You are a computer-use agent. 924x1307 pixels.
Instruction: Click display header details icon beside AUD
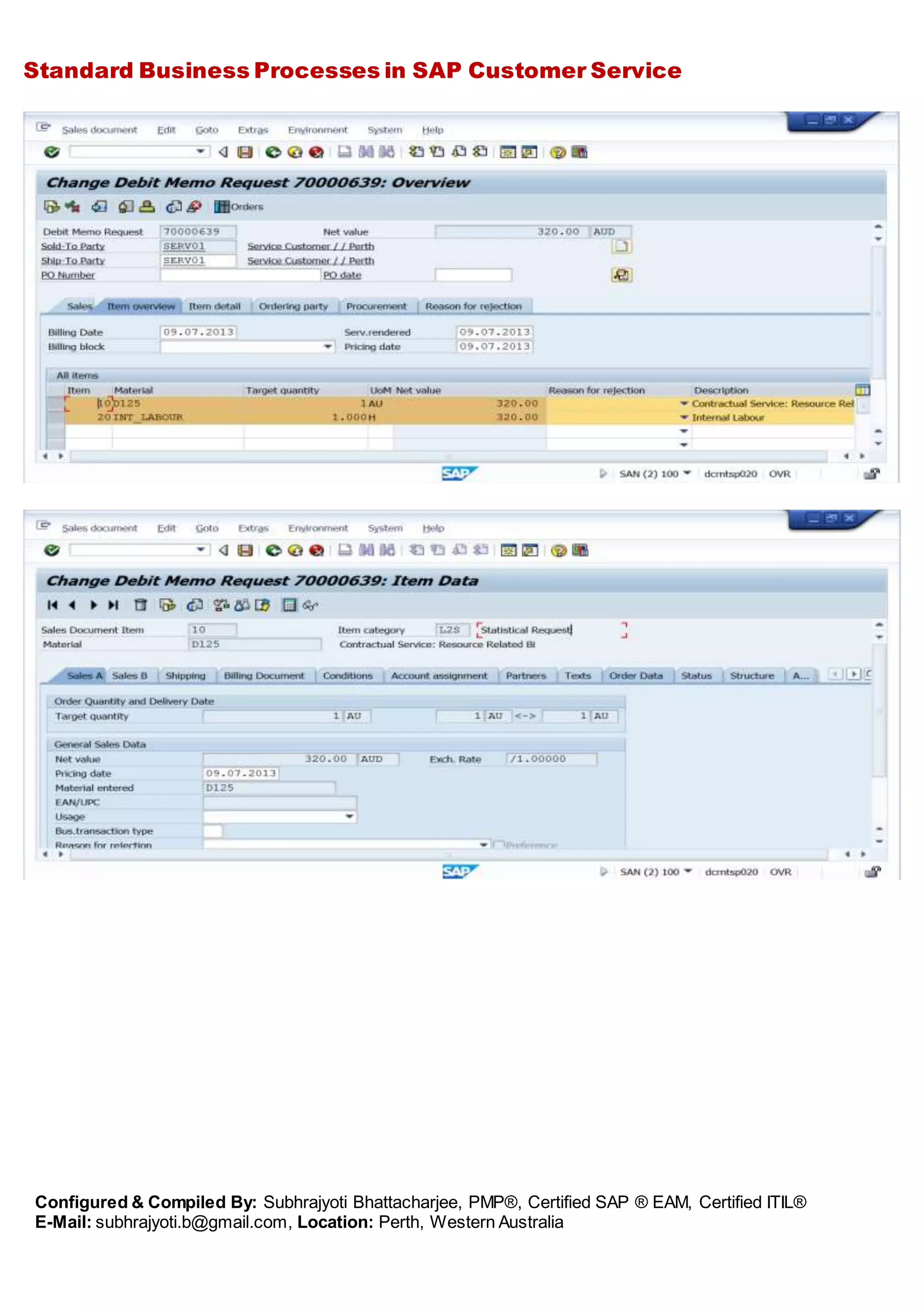(x=621, y=246)
